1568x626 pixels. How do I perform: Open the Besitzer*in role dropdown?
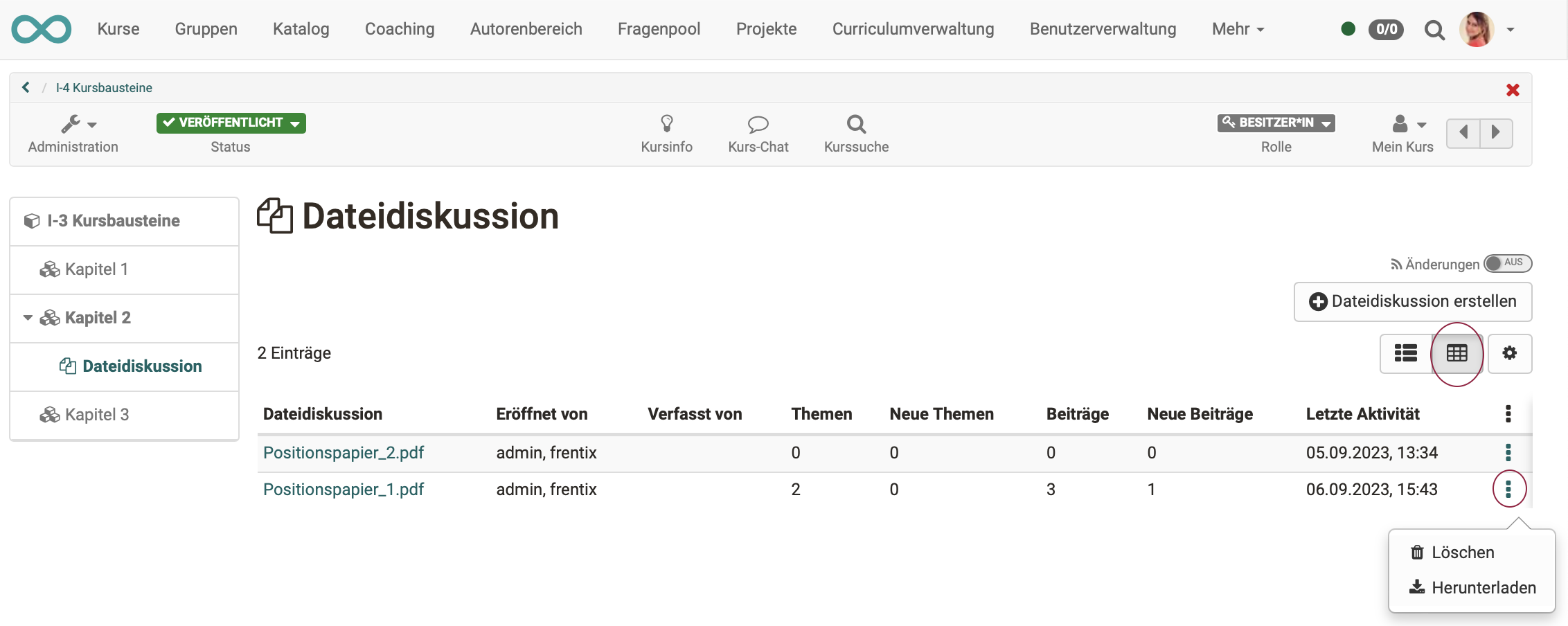[1276, 123]
